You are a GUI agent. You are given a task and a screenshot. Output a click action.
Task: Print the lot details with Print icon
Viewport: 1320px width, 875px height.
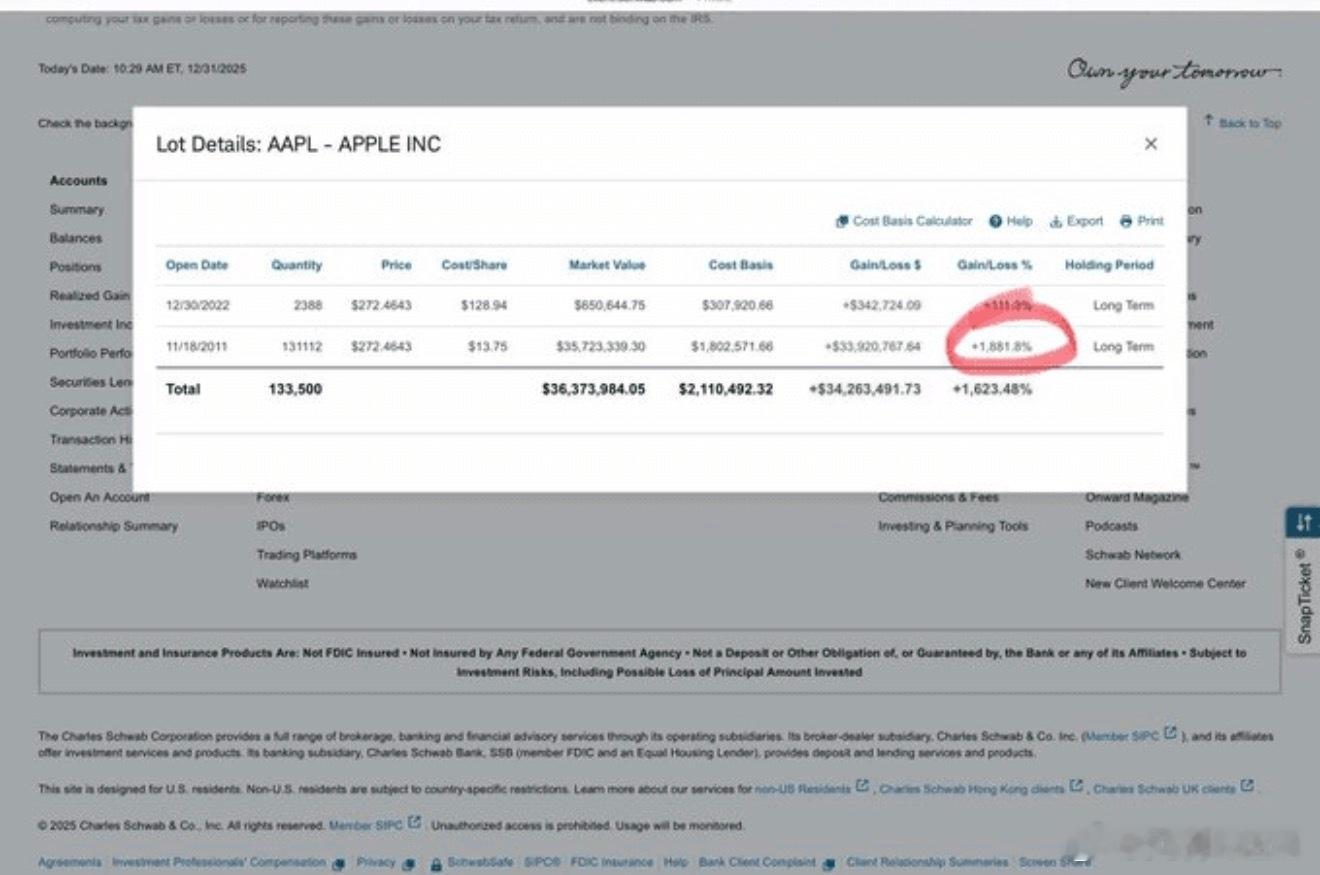(x=1126, y=221)
